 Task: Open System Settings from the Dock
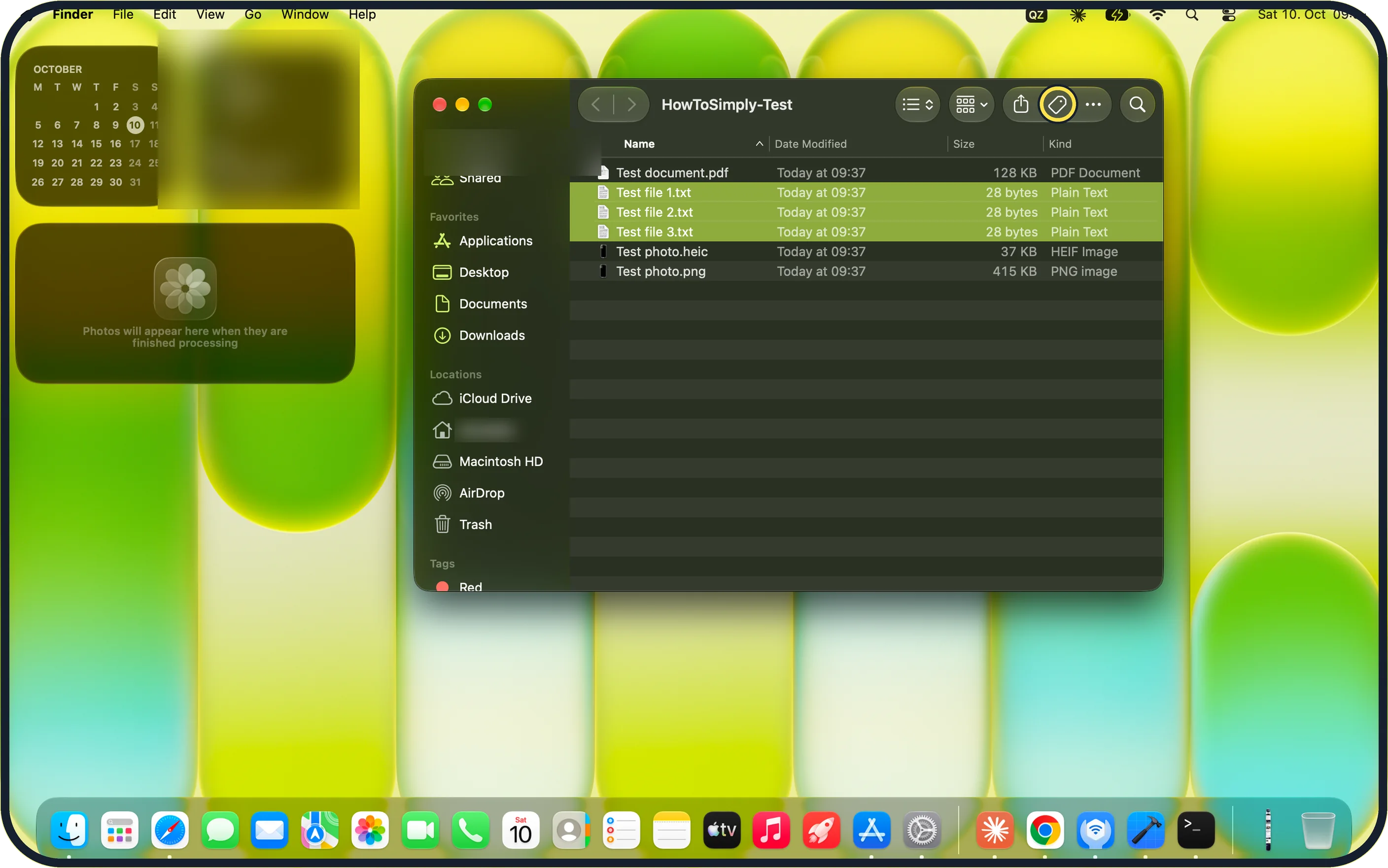click(x=921, y=830)
